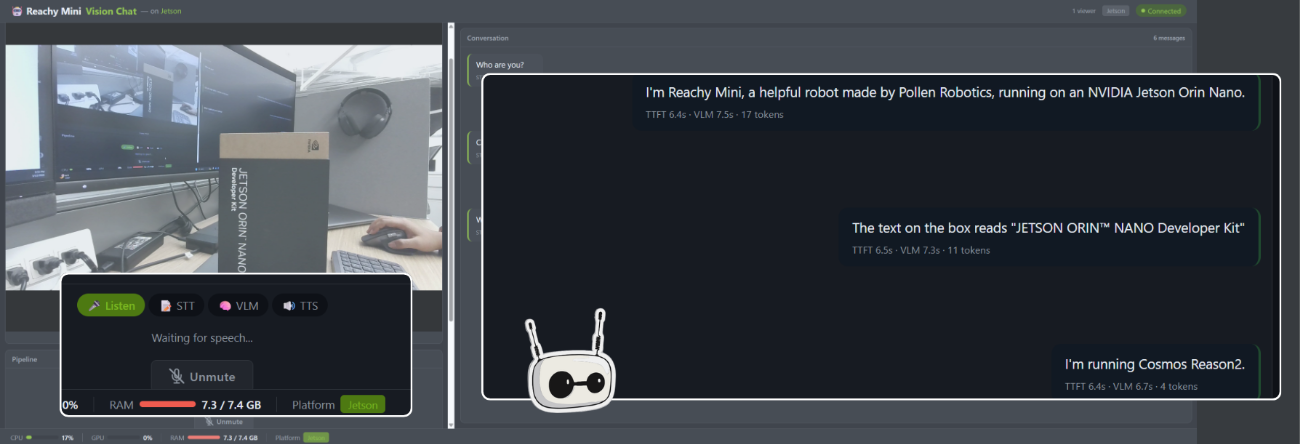This screenshot has width=1300, height=444.
Task: Click the speaker icon on the TTS pill
Action: [x=288, y=306]
